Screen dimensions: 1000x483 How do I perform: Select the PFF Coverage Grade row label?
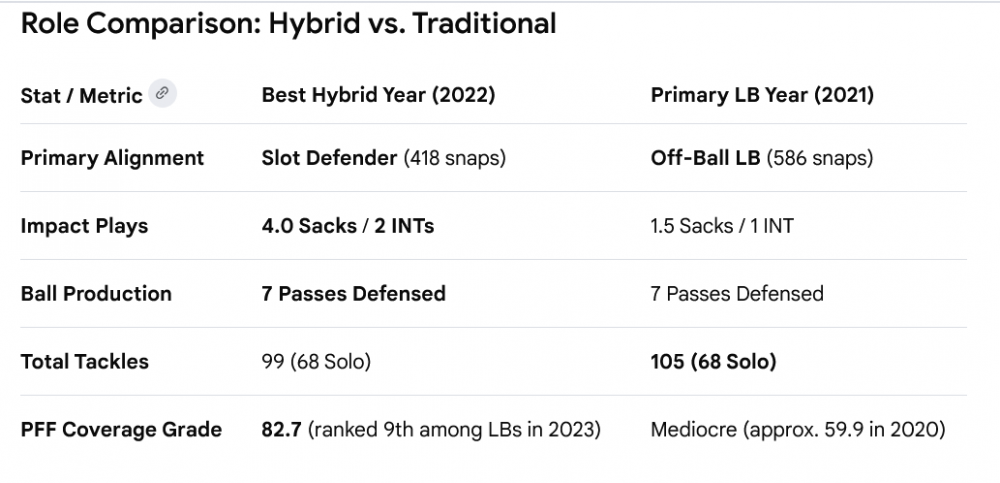click(x=121, y=430)
